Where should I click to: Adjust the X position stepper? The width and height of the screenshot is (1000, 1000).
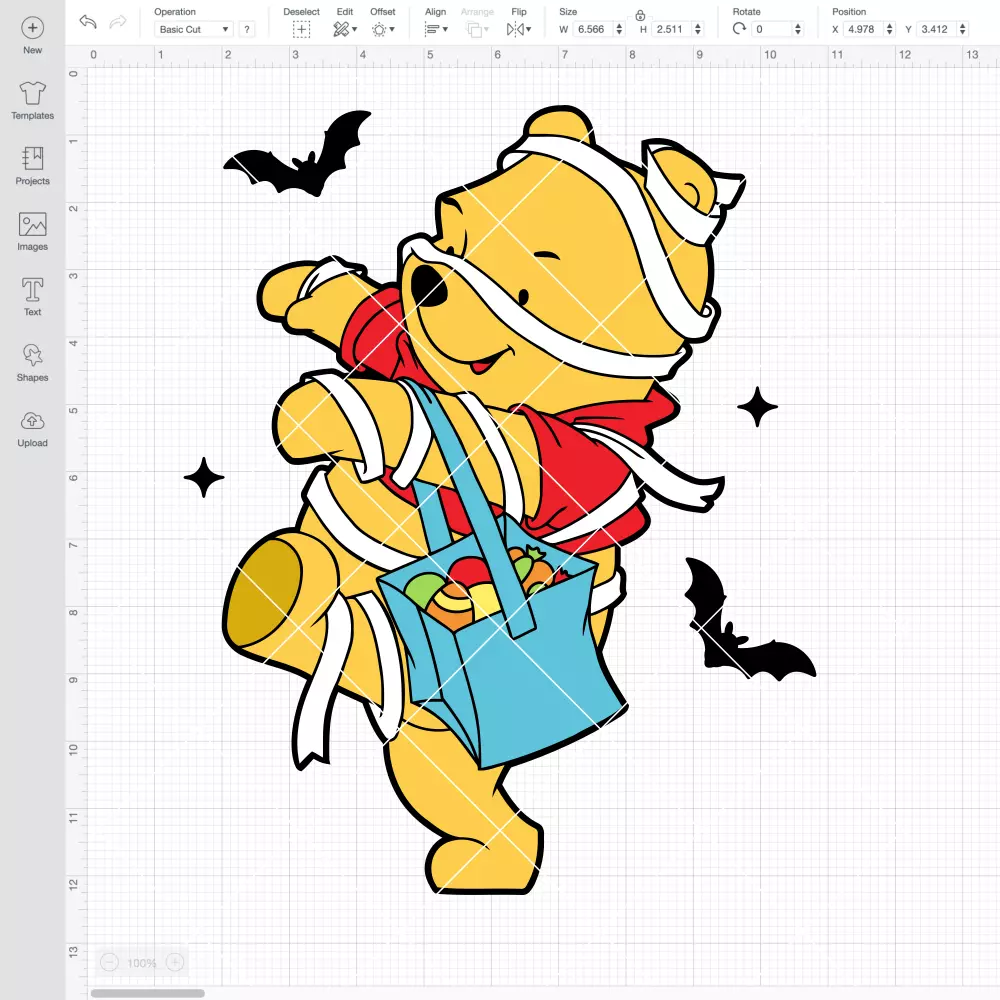[890, 29]
